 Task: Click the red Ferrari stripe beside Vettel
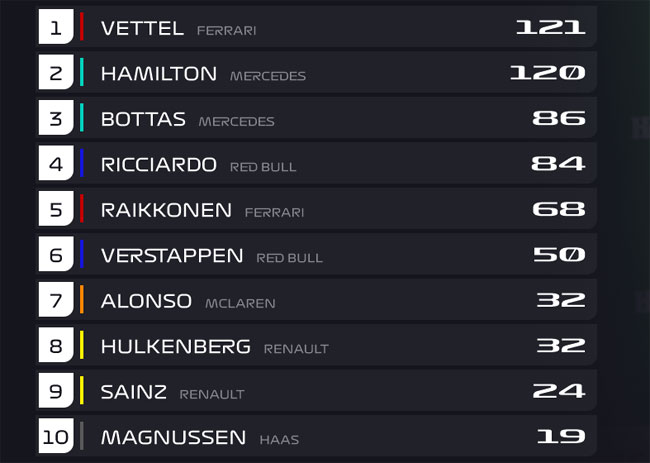click(82, 27)
